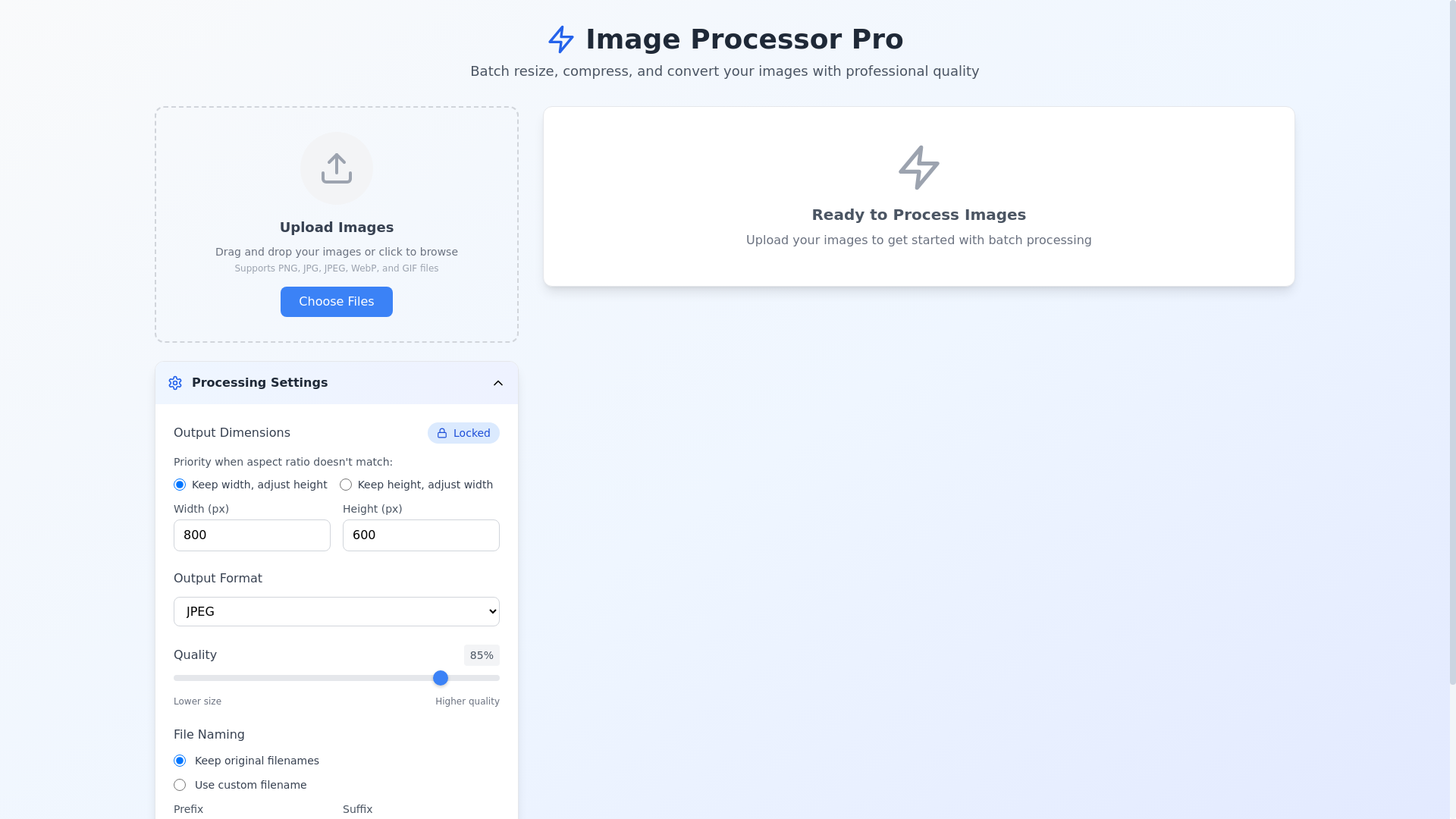Click the Height (px) input field

pyautogui.click(x=421, y=535)
